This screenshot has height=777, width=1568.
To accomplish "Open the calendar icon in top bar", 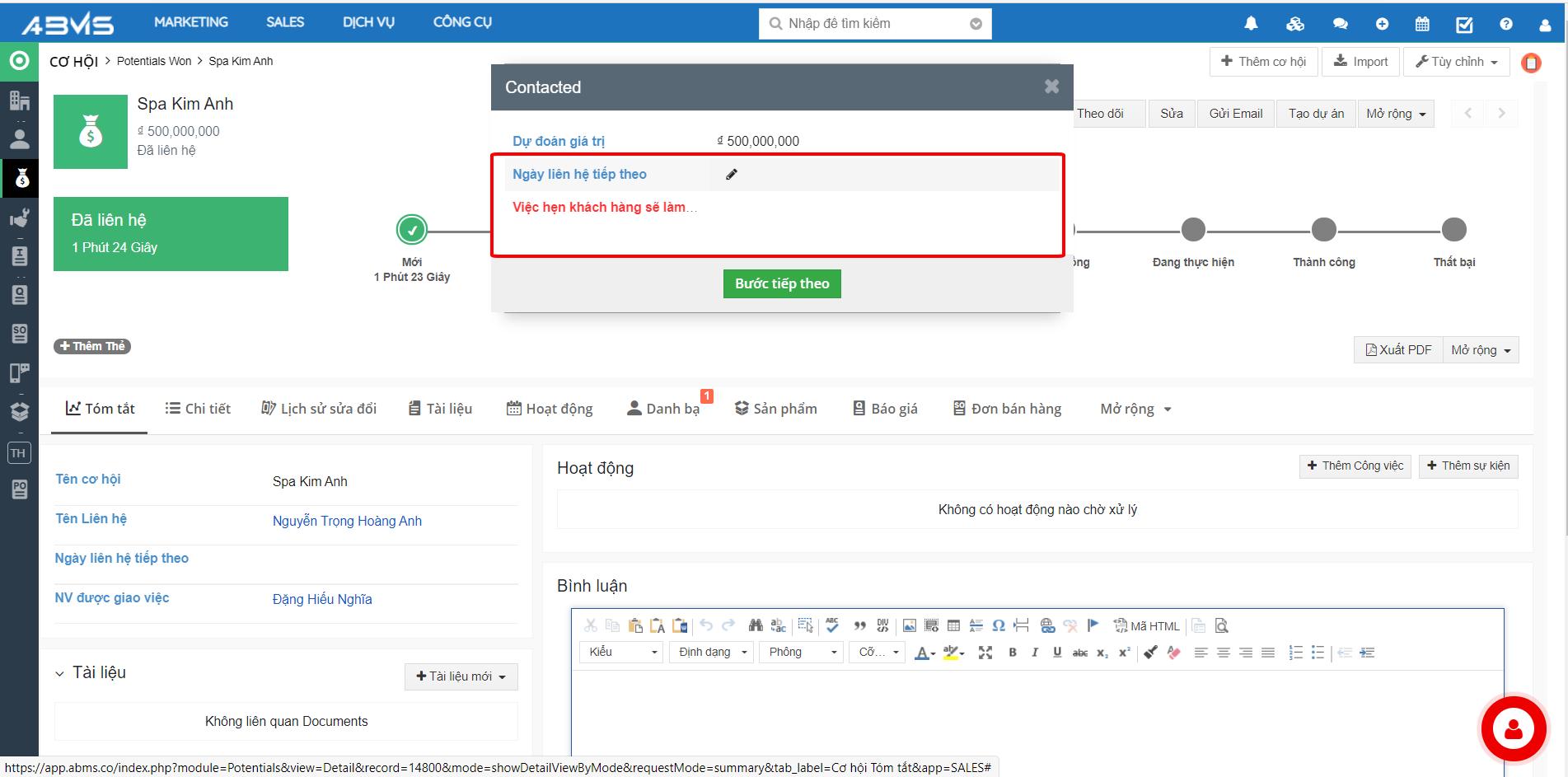I will [1422, 24].
